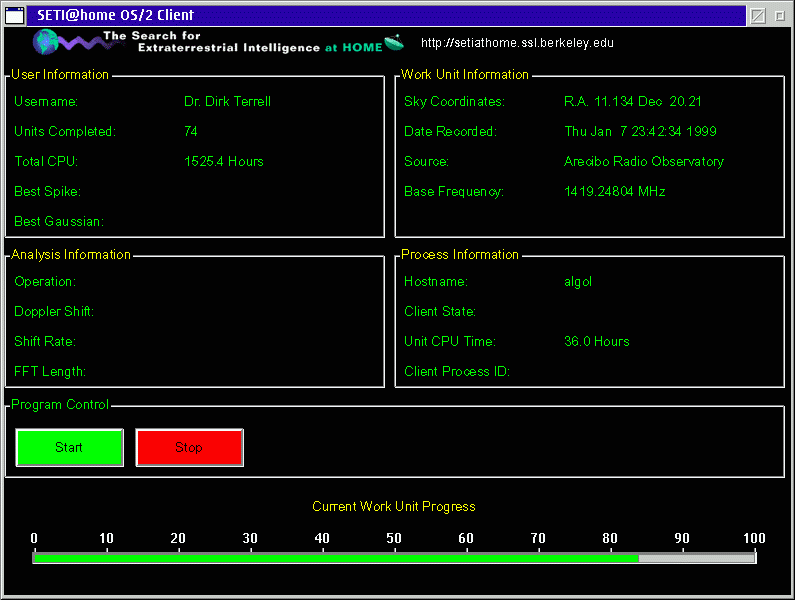Select the date Thu Jan 7 23:42:34 1999

tap(640, 131)
